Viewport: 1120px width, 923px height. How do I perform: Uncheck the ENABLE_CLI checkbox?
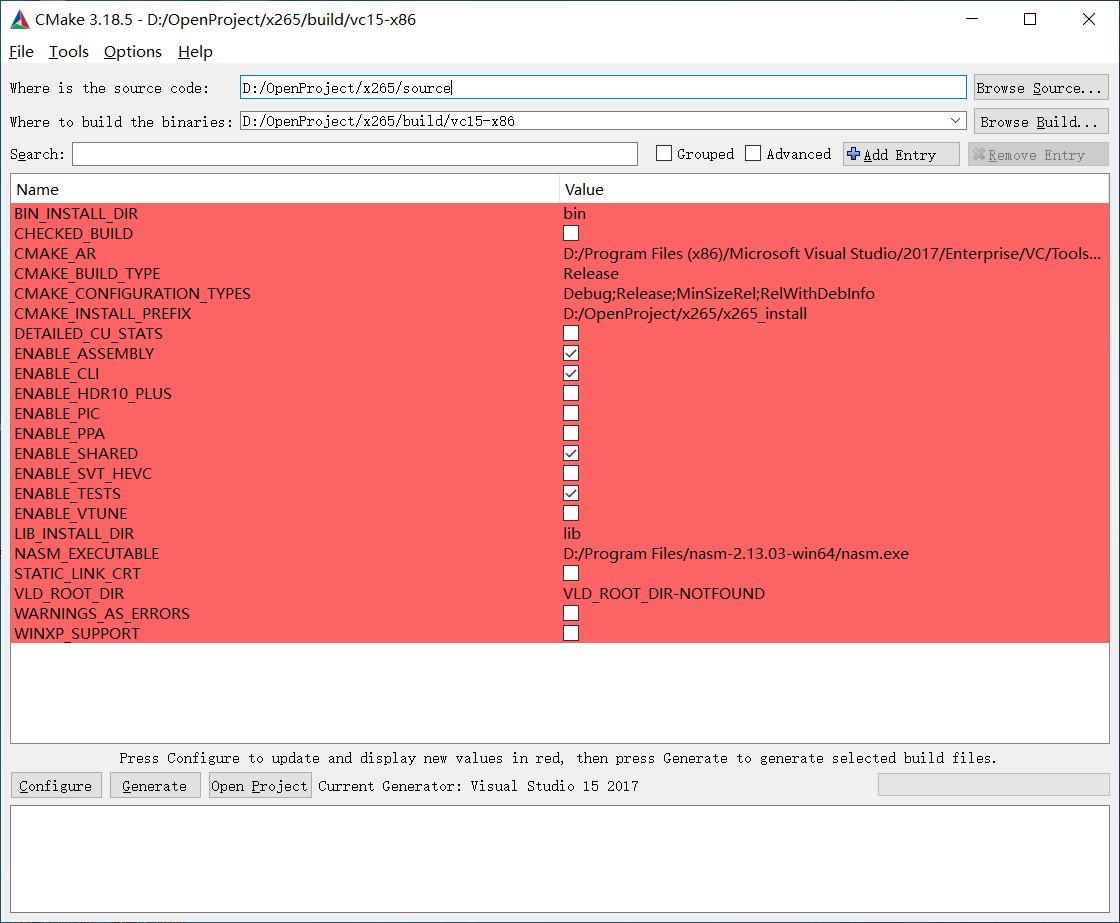pyautogui.click(x=571, y=374)
